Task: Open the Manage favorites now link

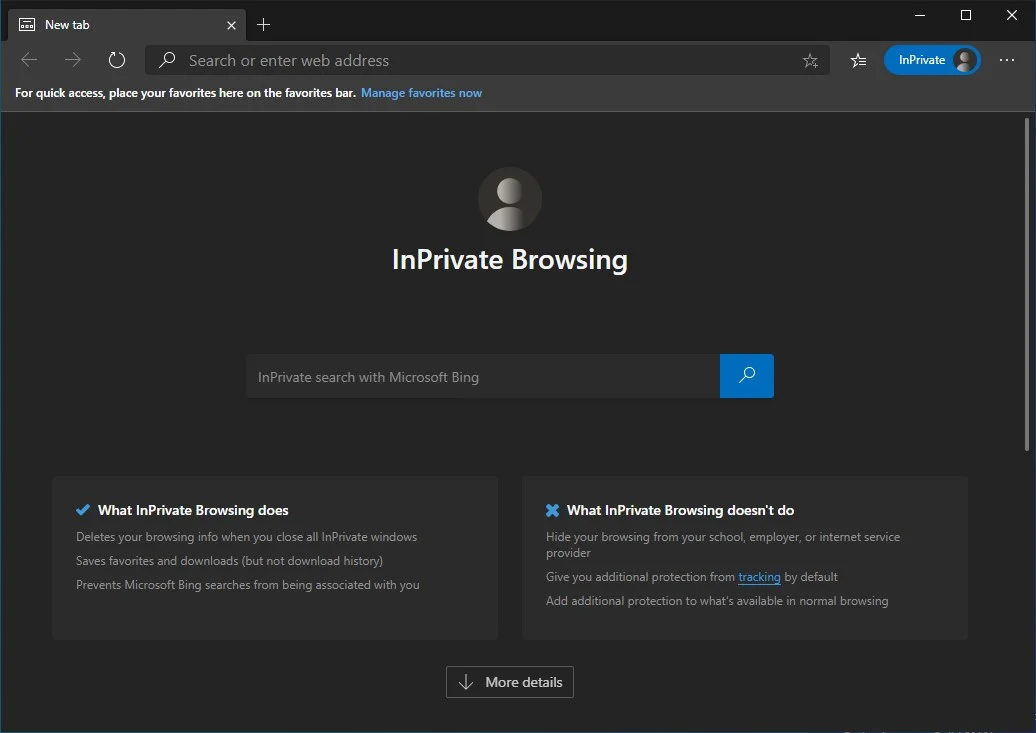Action: tap(421, 93)
